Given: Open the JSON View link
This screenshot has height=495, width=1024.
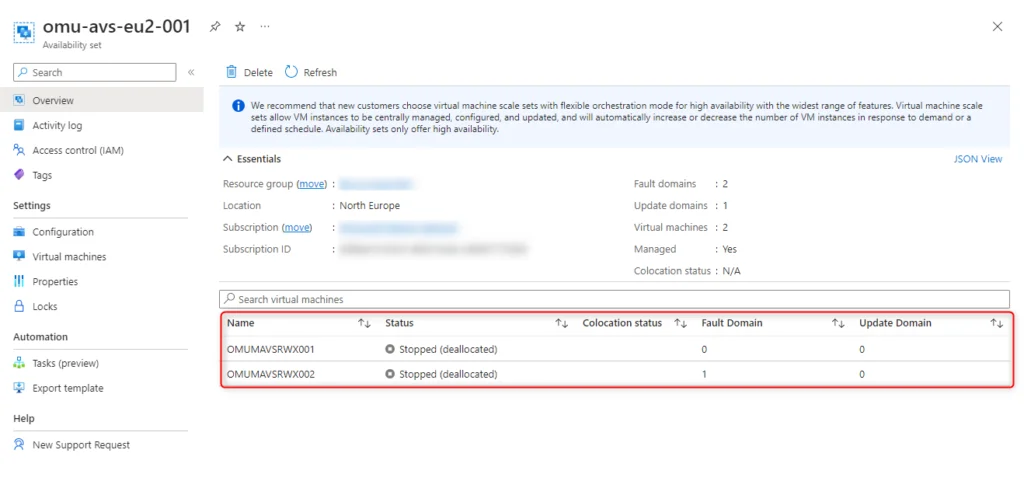Looking at the screenshot, I should tap(978, 159).
